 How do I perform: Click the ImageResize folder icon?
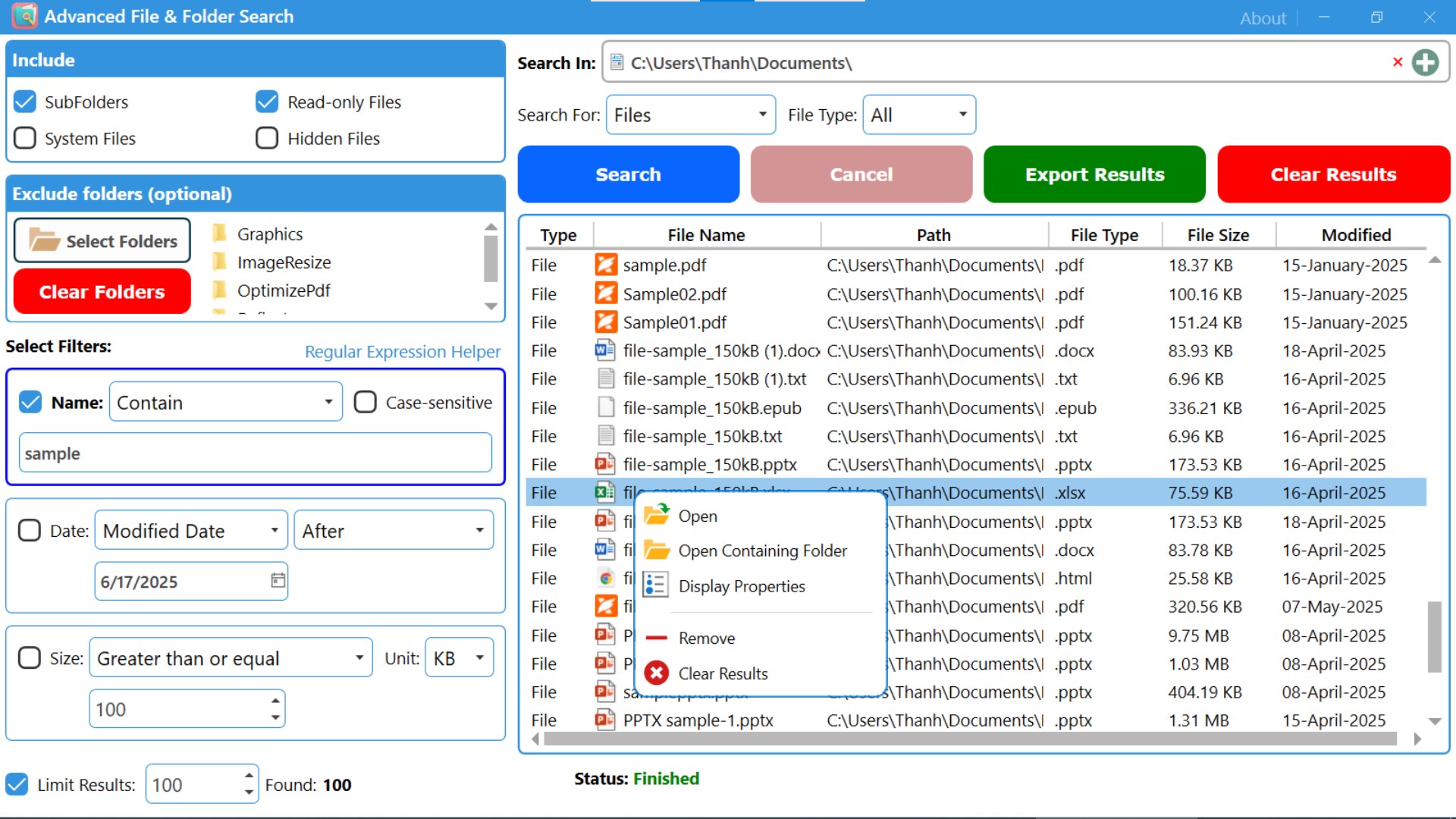pos(219,262)
